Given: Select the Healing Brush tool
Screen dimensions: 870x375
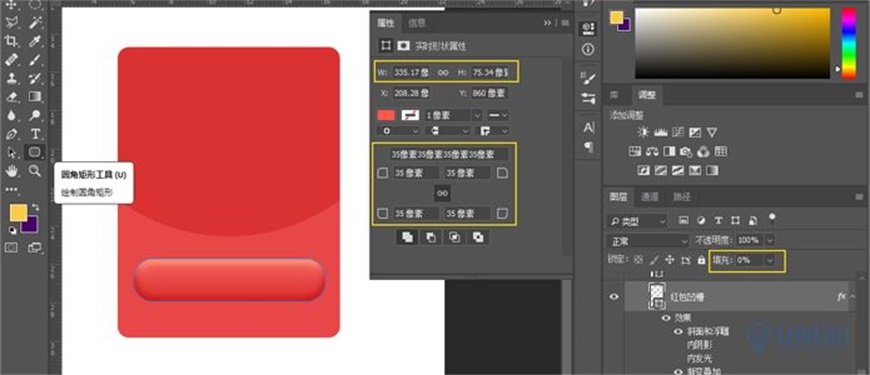Looking at the screenshot, I should [11, 59].
